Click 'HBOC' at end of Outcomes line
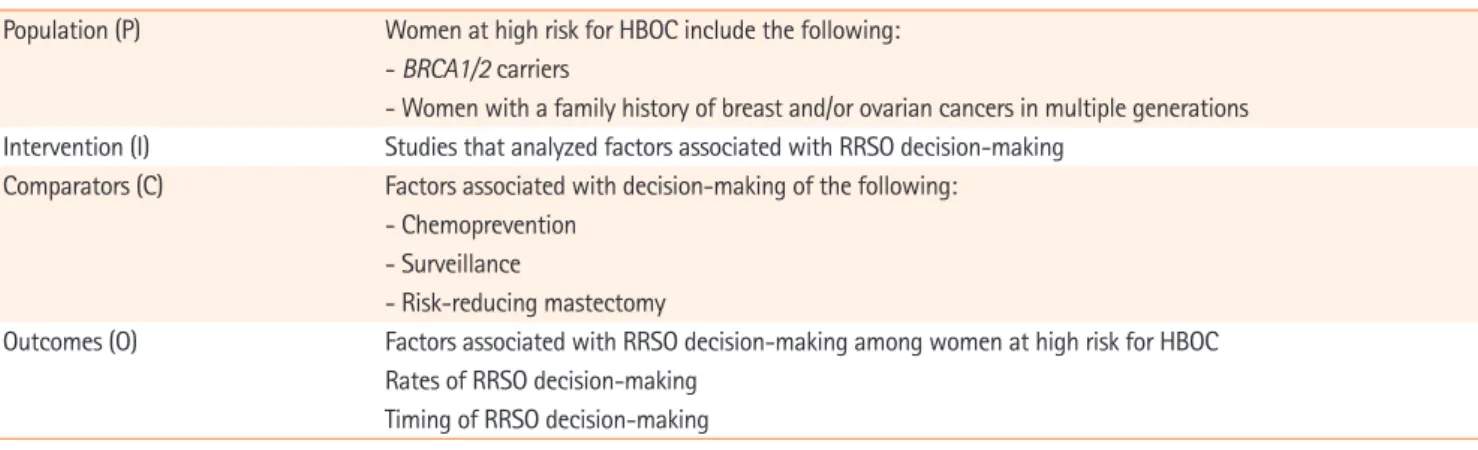The width and height of the screenshot is (1478, 450). click(1192, 345)
